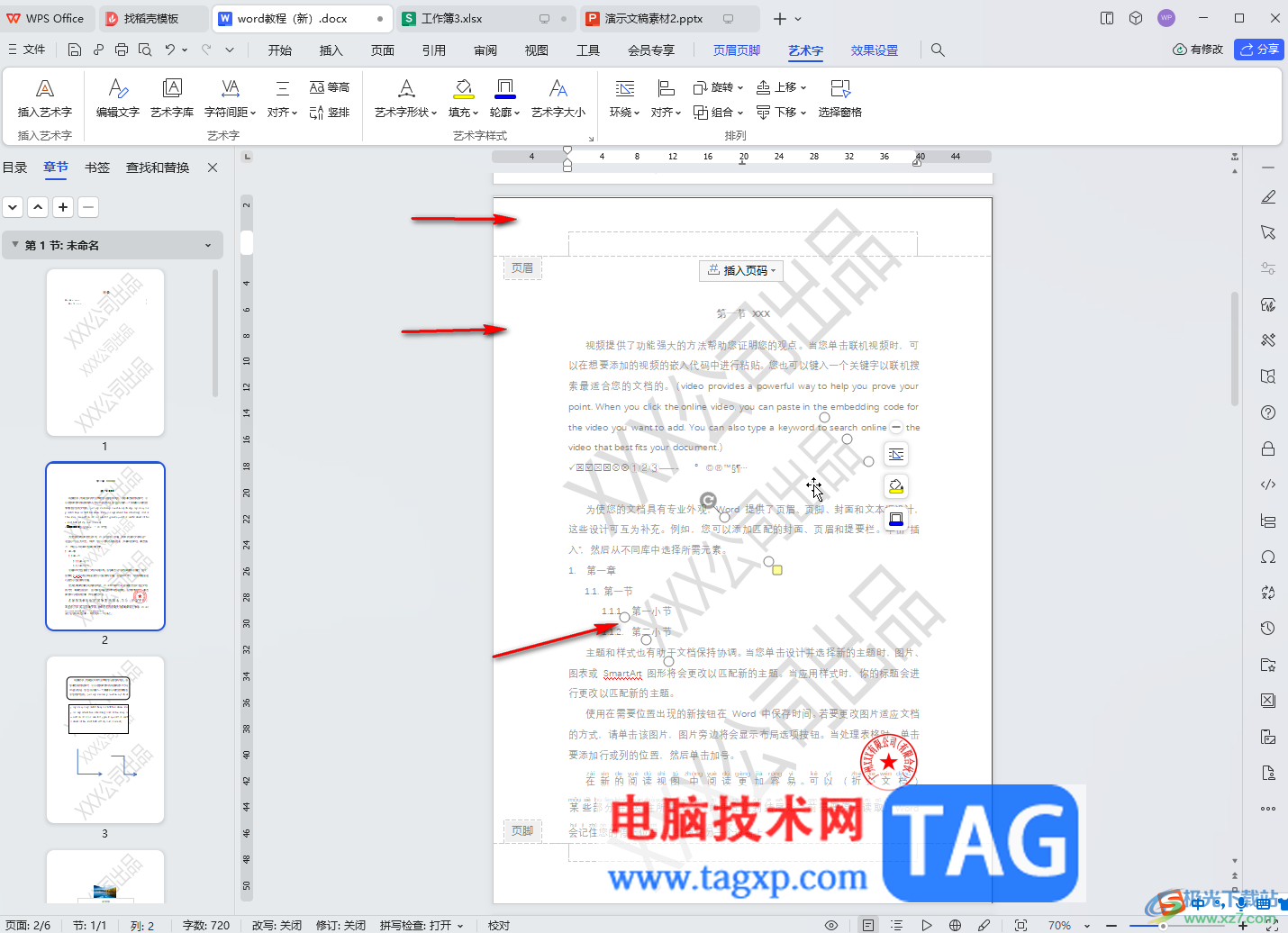Click the code brackets icon in right sidebar
1288x933 pixels.
coord(1268,485)
